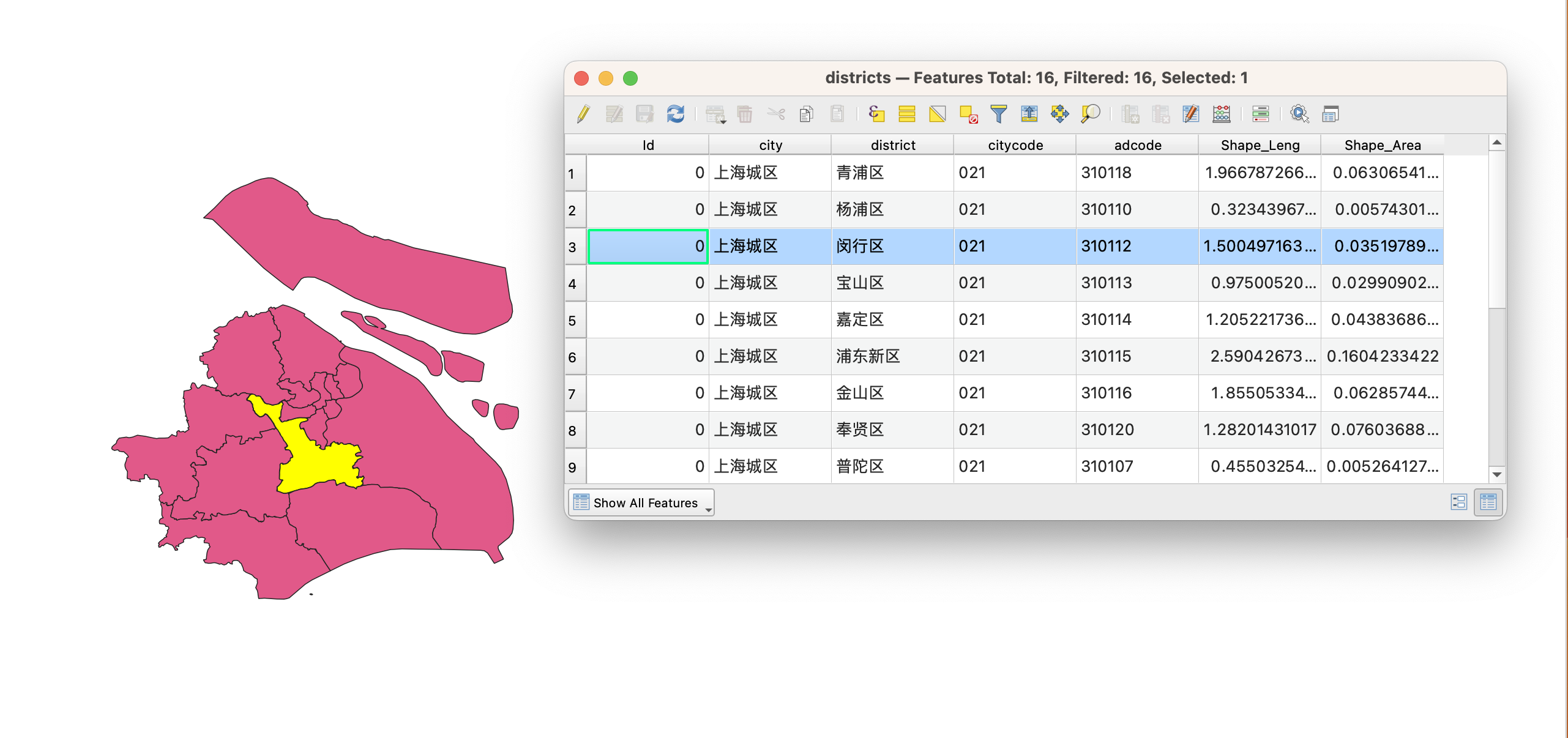1568x738 pixels.
Task: Zoom map to selected rows
Action: click(1090, 114)
